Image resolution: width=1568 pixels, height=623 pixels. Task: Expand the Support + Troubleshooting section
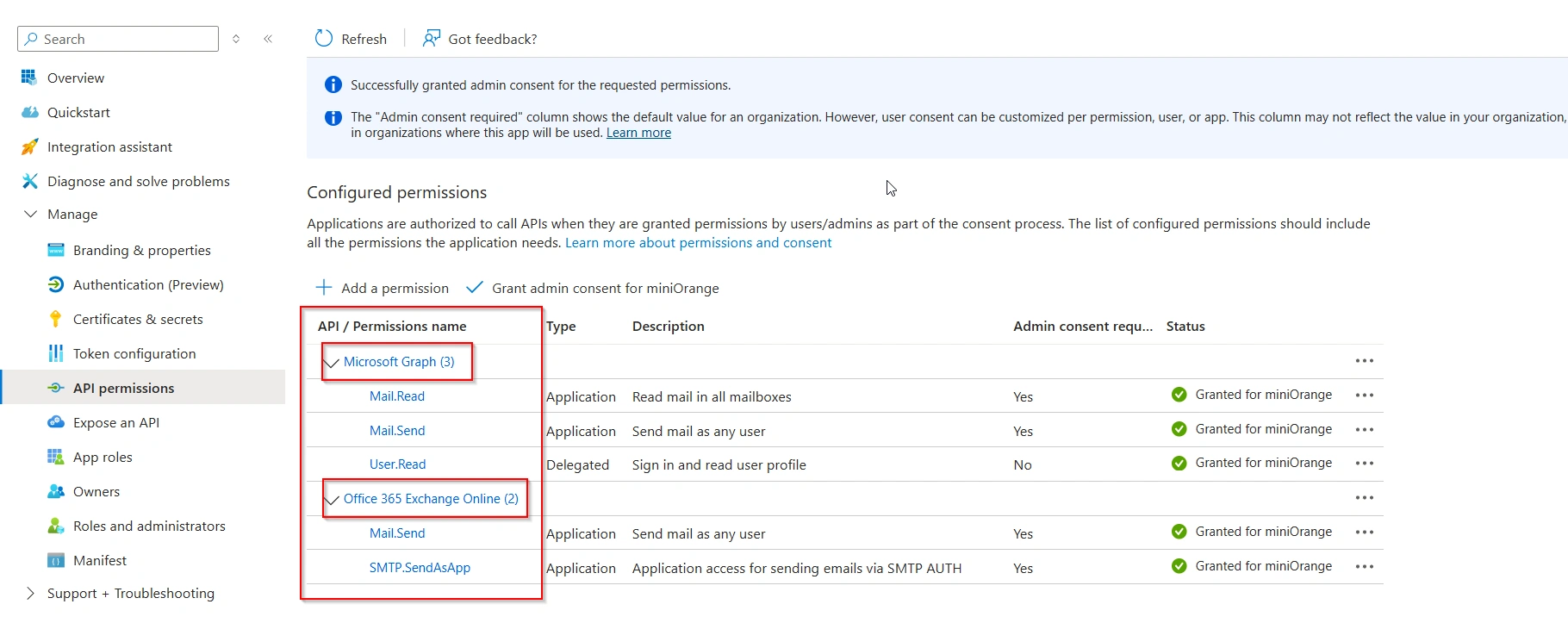pyautogui.click(x=31, y=593)
